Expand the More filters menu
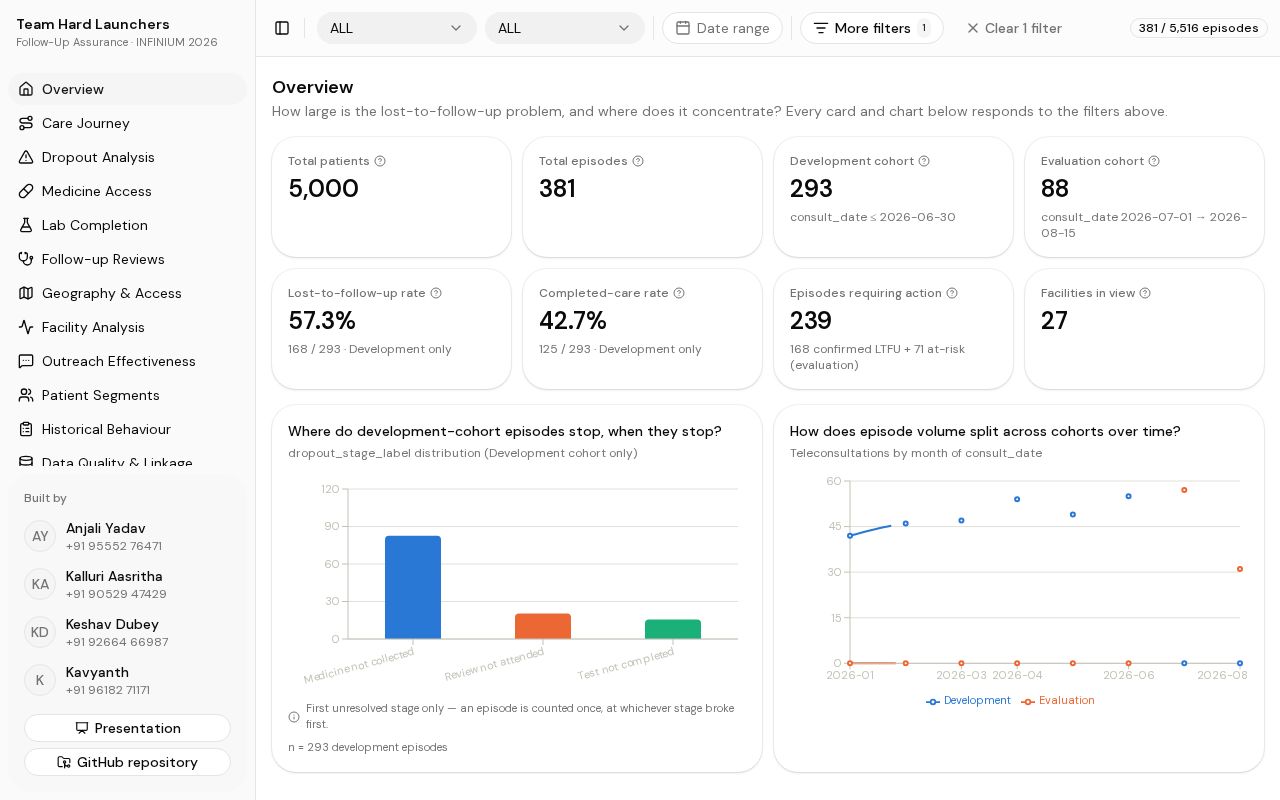Image resolution: width=1280 pixels, height=800 pixels. tap(871, 28)
